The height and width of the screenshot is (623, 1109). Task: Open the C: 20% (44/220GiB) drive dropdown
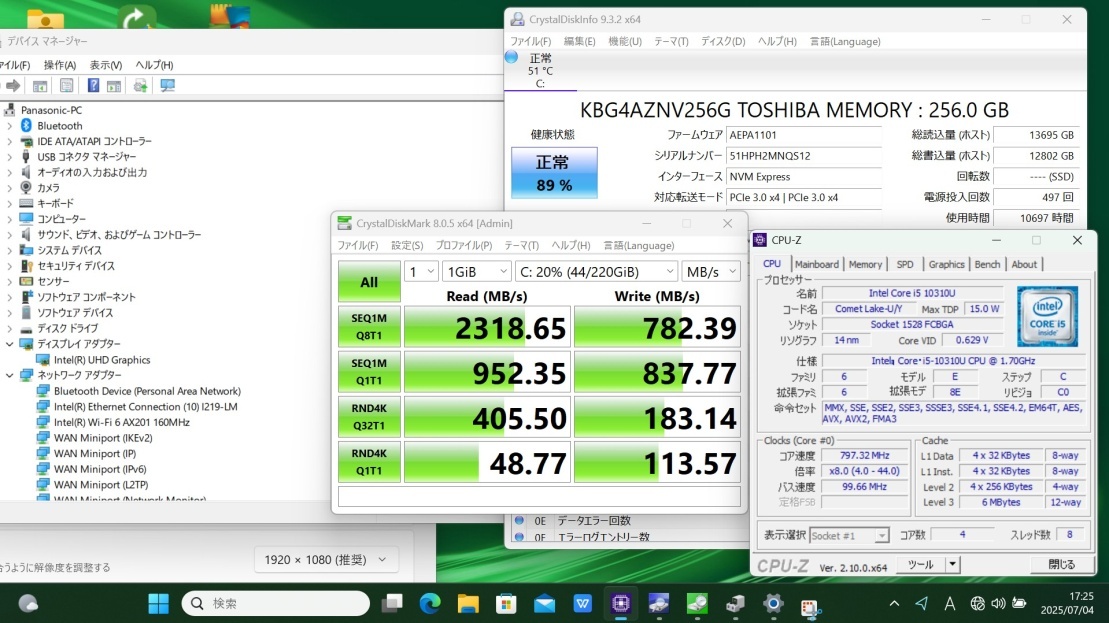click(596, 272)
